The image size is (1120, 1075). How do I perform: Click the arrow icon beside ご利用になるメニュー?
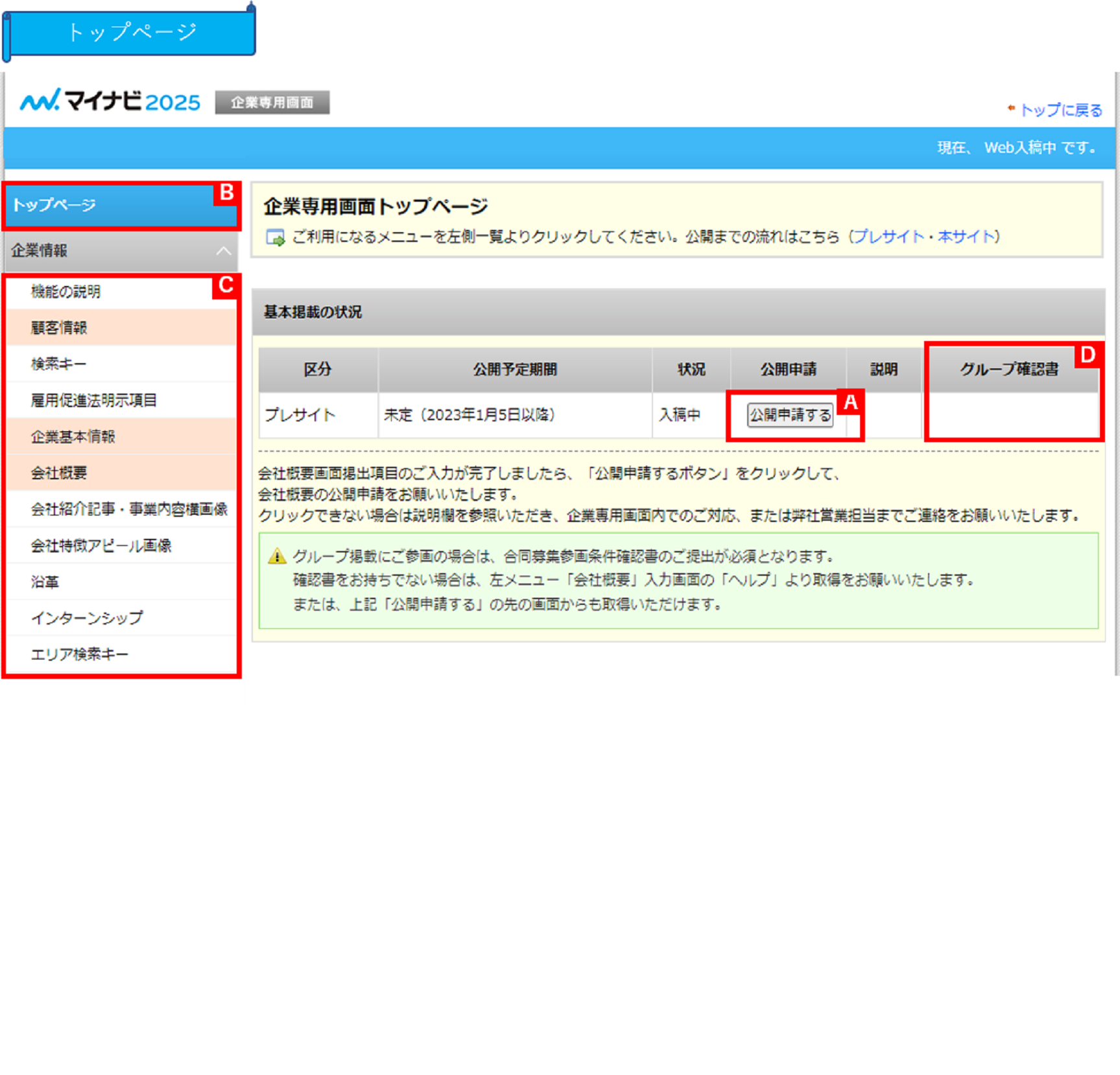pyautogui.click(x=276, y=238)
